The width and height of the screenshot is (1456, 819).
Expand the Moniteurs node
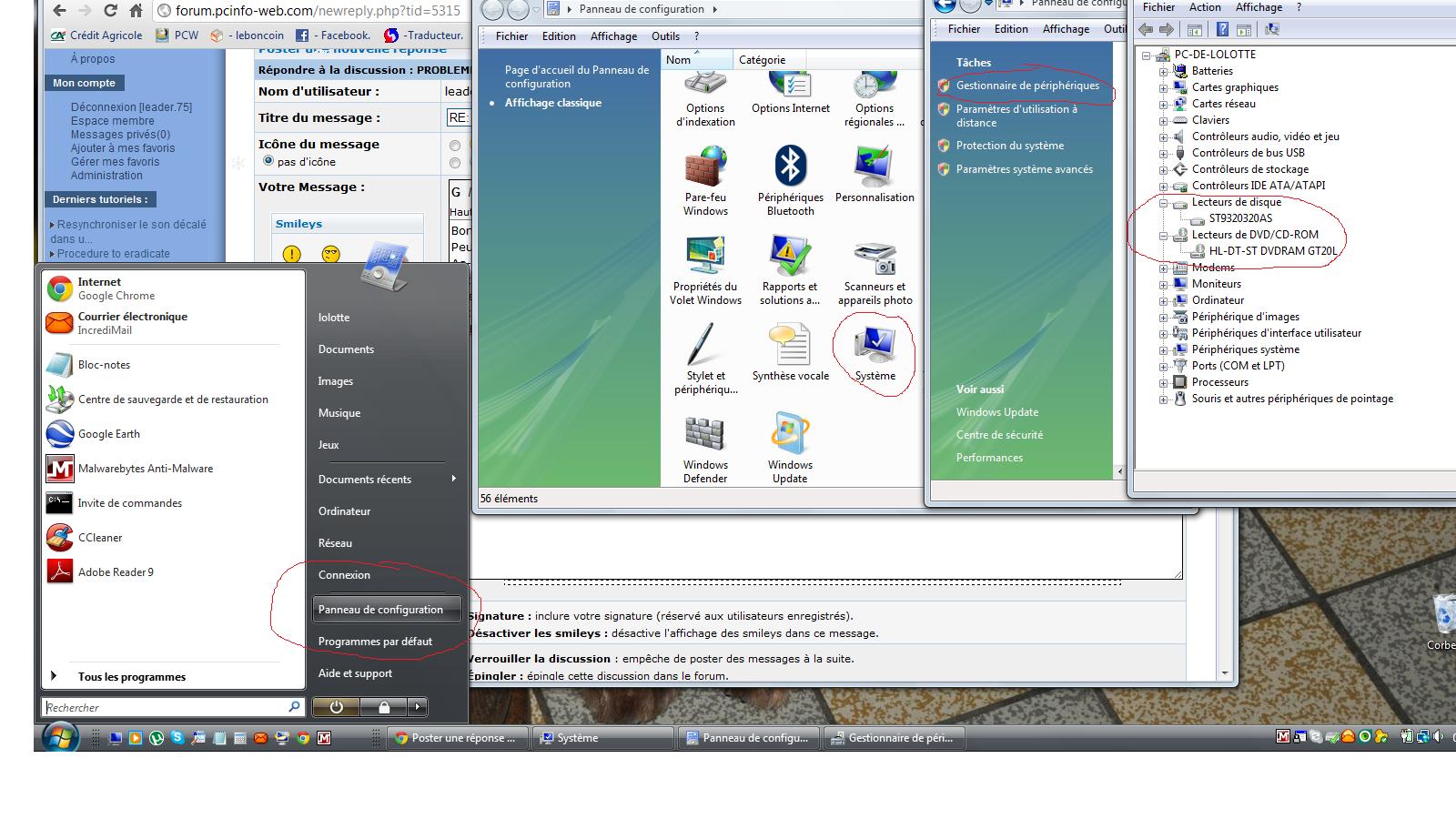coord(1163,284)
